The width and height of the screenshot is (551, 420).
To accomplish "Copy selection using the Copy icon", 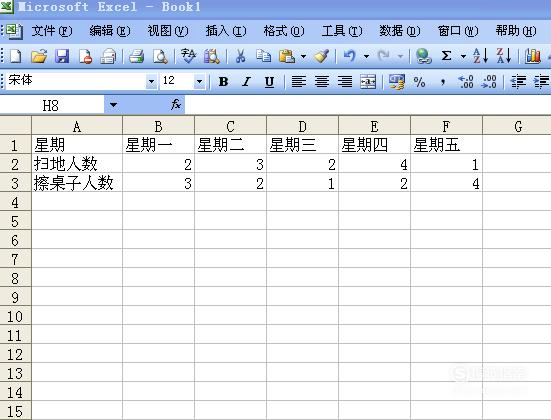I will point(263,56).
